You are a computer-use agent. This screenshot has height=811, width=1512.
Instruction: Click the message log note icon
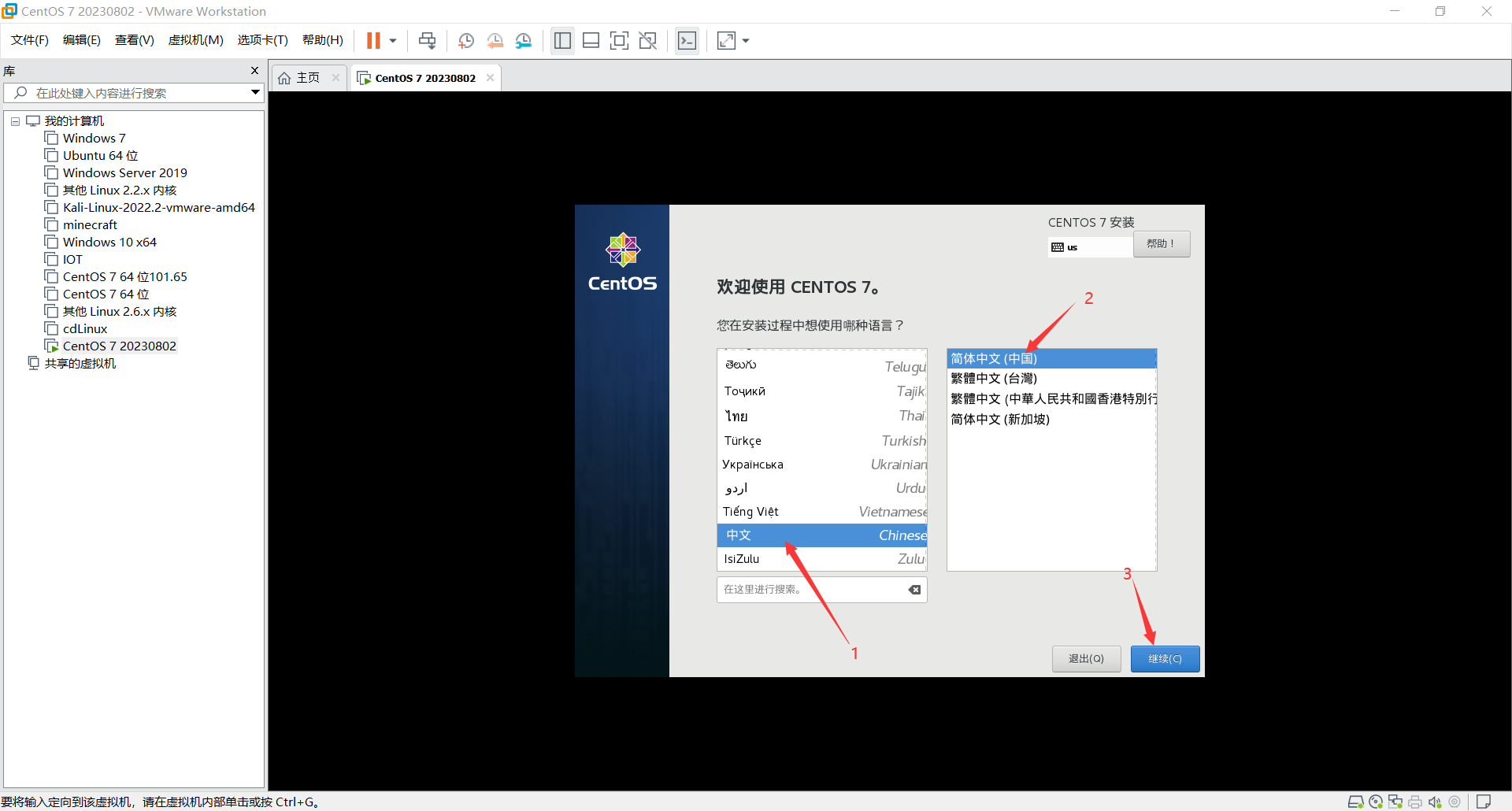(x=1484, y=802)
